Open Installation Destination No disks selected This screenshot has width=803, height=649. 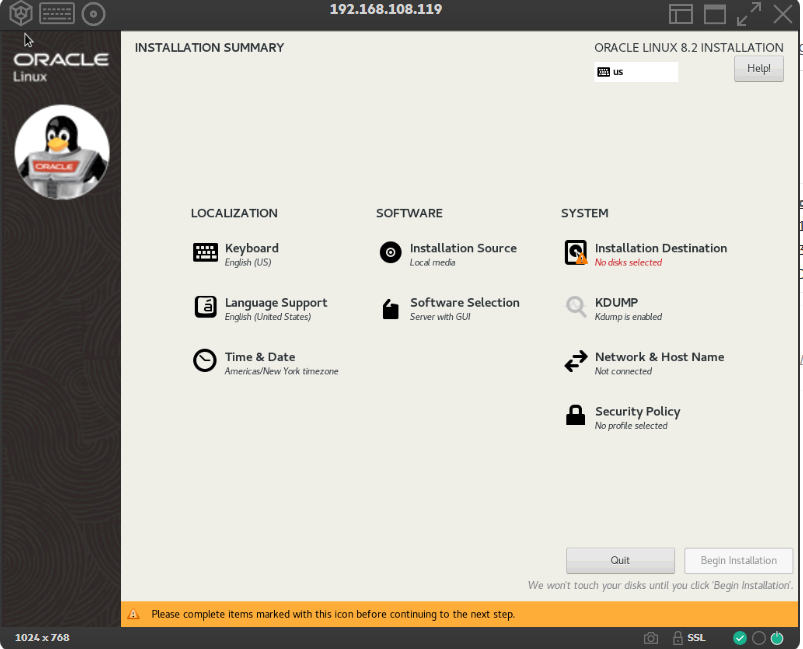point(646,255)
